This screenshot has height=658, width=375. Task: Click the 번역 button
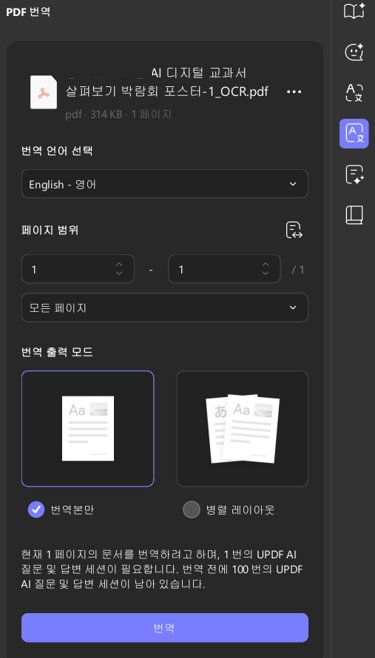click(x=165, y=628)
